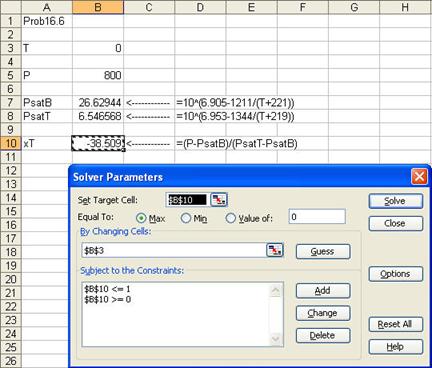Click cell containing Prob16.6
The width and height of the screenshot is (432, 368).
click(x=47, y=21)
